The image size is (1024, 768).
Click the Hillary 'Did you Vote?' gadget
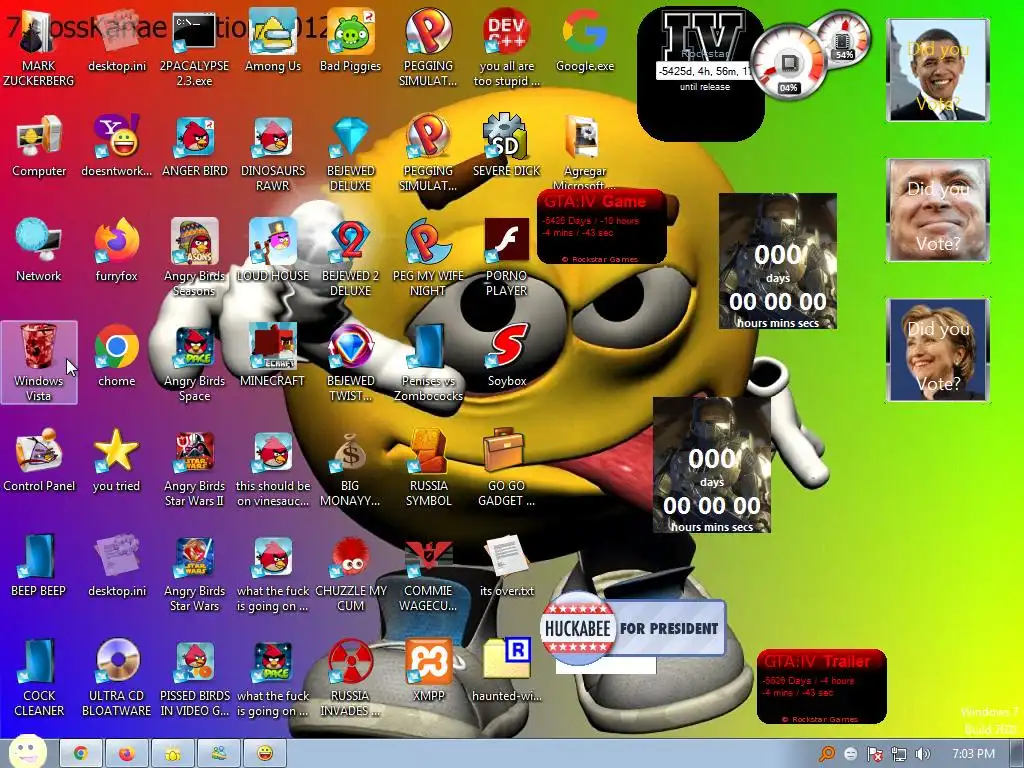click(x=938, y=349)
